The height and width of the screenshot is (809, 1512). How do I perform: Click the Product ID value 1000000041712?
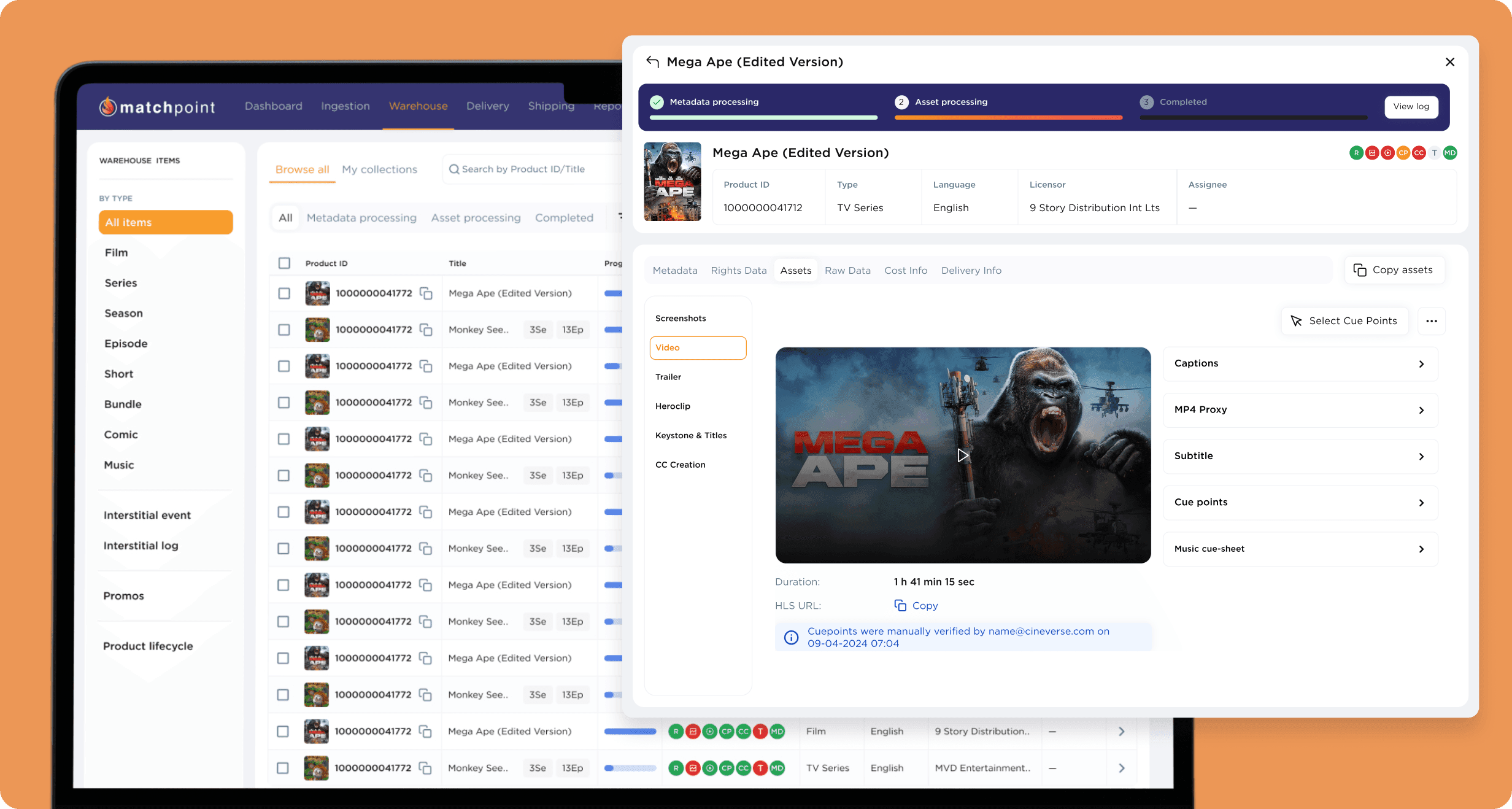(x=763, y=207)
